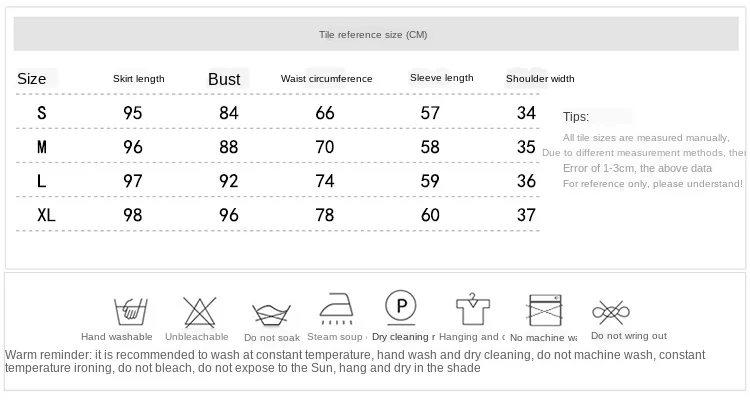Click the Shoulder width column header

coord(540,79)
